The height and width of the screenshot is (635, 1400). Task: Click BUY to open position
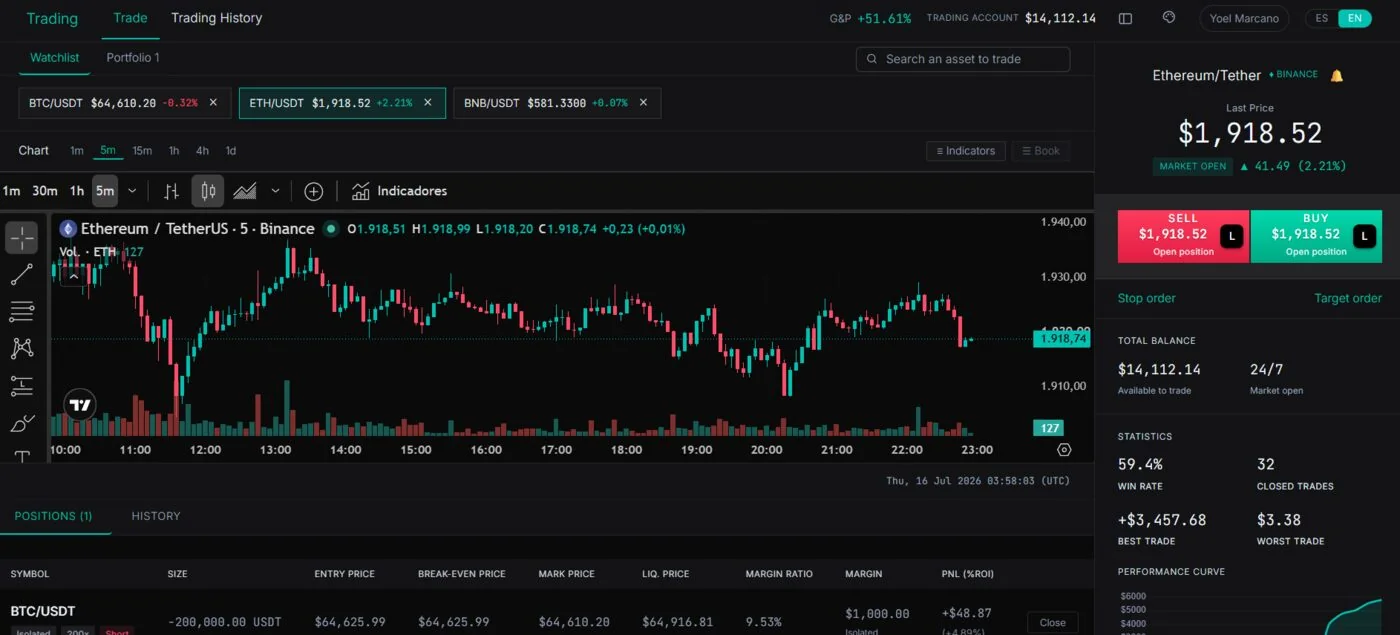point(1316,236)
